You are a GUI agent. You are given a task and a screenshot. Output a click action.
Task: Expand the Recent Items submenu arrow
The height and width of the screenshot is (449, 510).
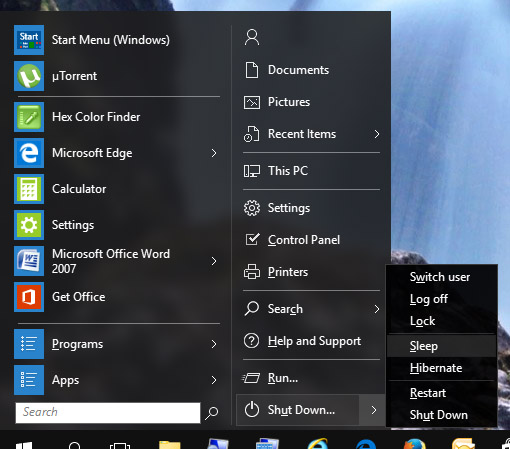(377, 134)
